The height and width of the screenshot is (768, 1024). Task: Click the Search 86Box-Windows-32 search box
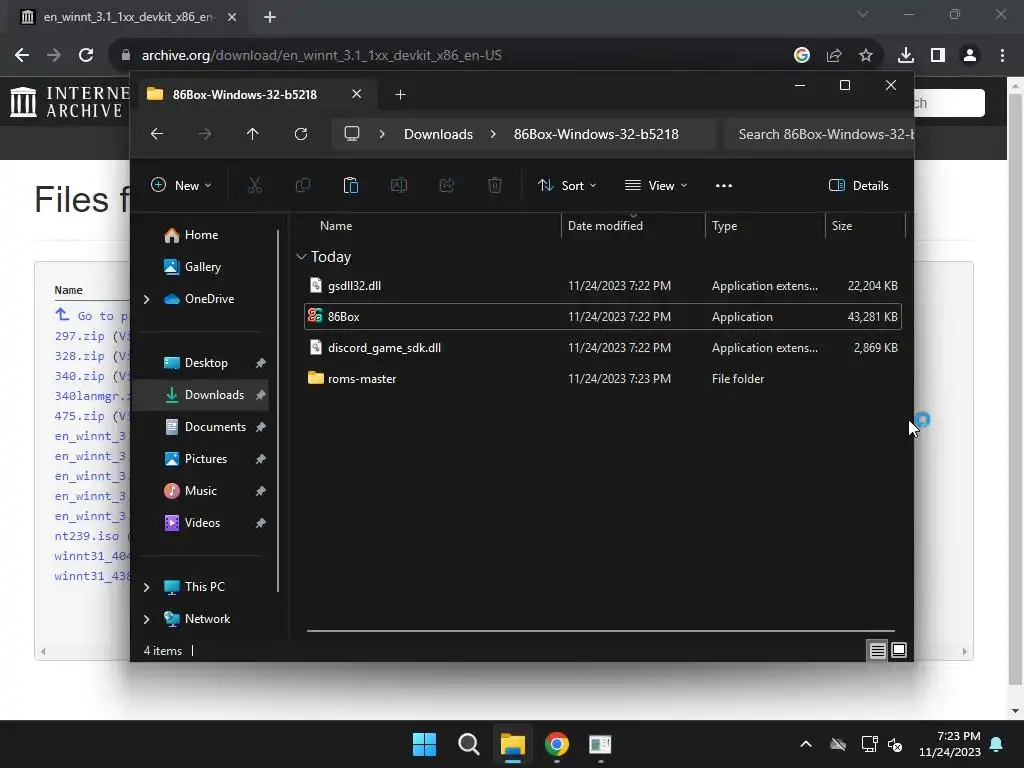pyautogui.click(x=819, y=134)
